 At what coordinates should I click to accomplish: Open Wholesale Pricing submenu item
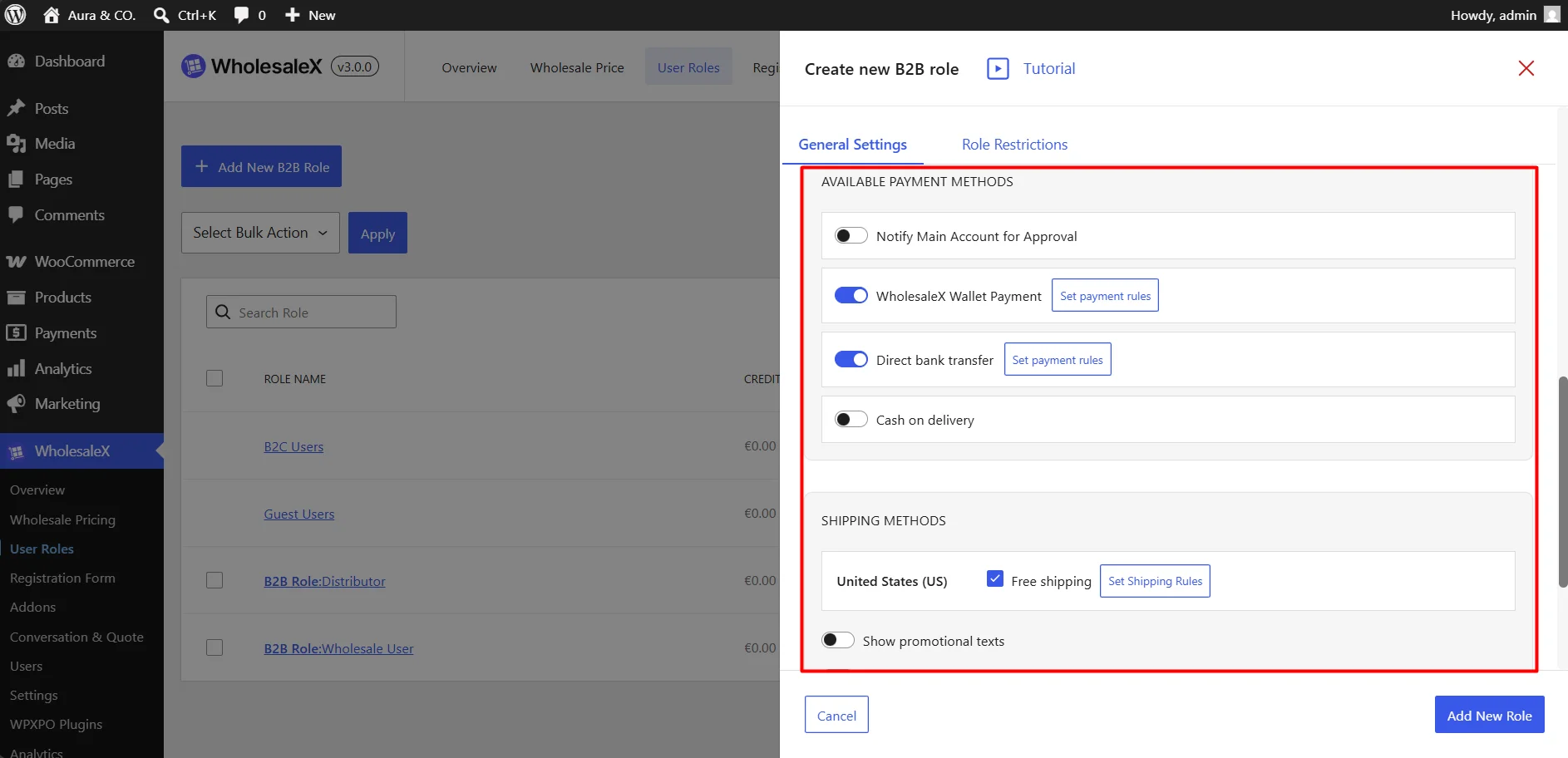(x=62, y=520)
